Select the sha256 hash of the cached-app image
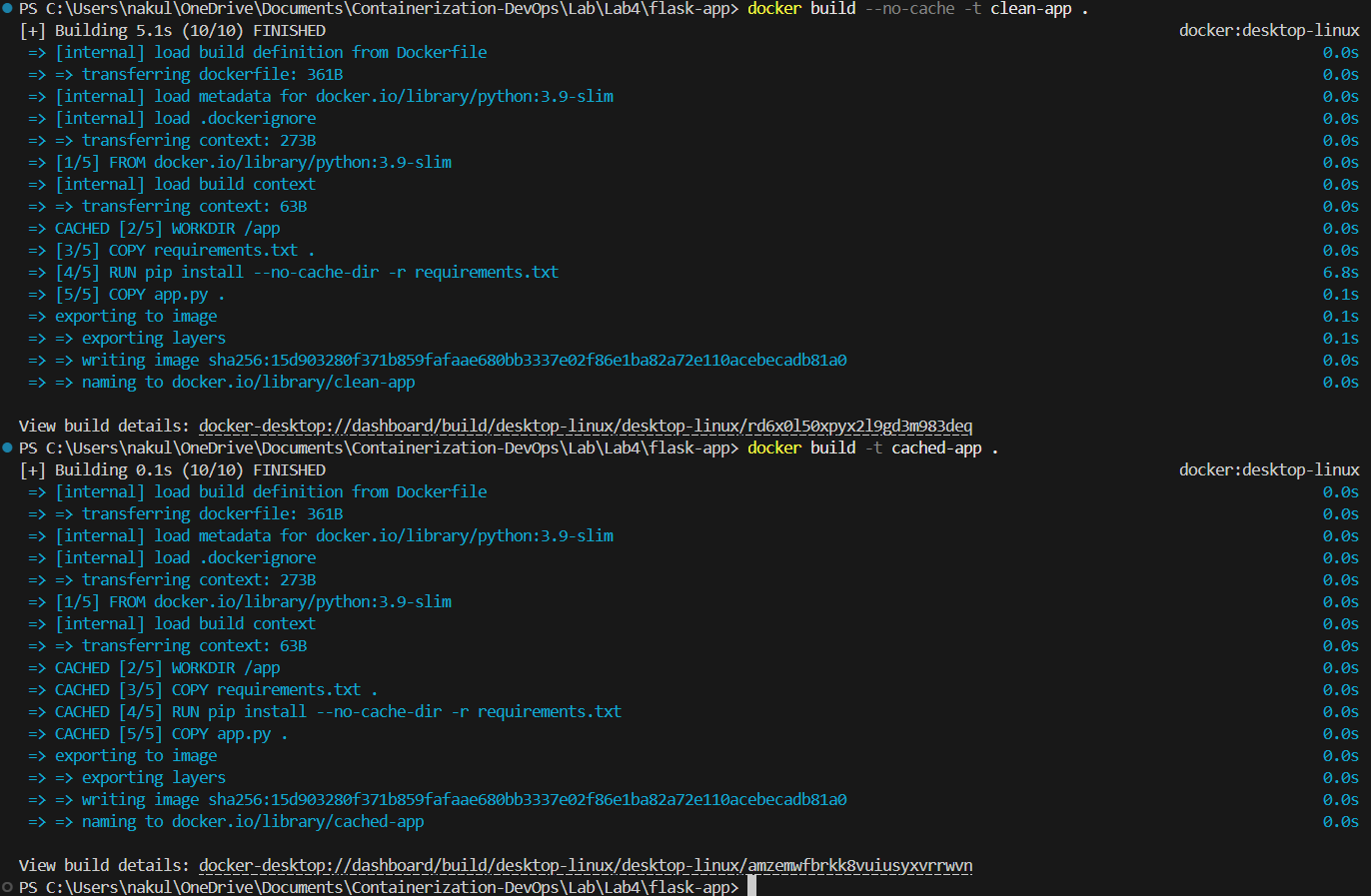 pyautogui.click(x=528, y=799)
